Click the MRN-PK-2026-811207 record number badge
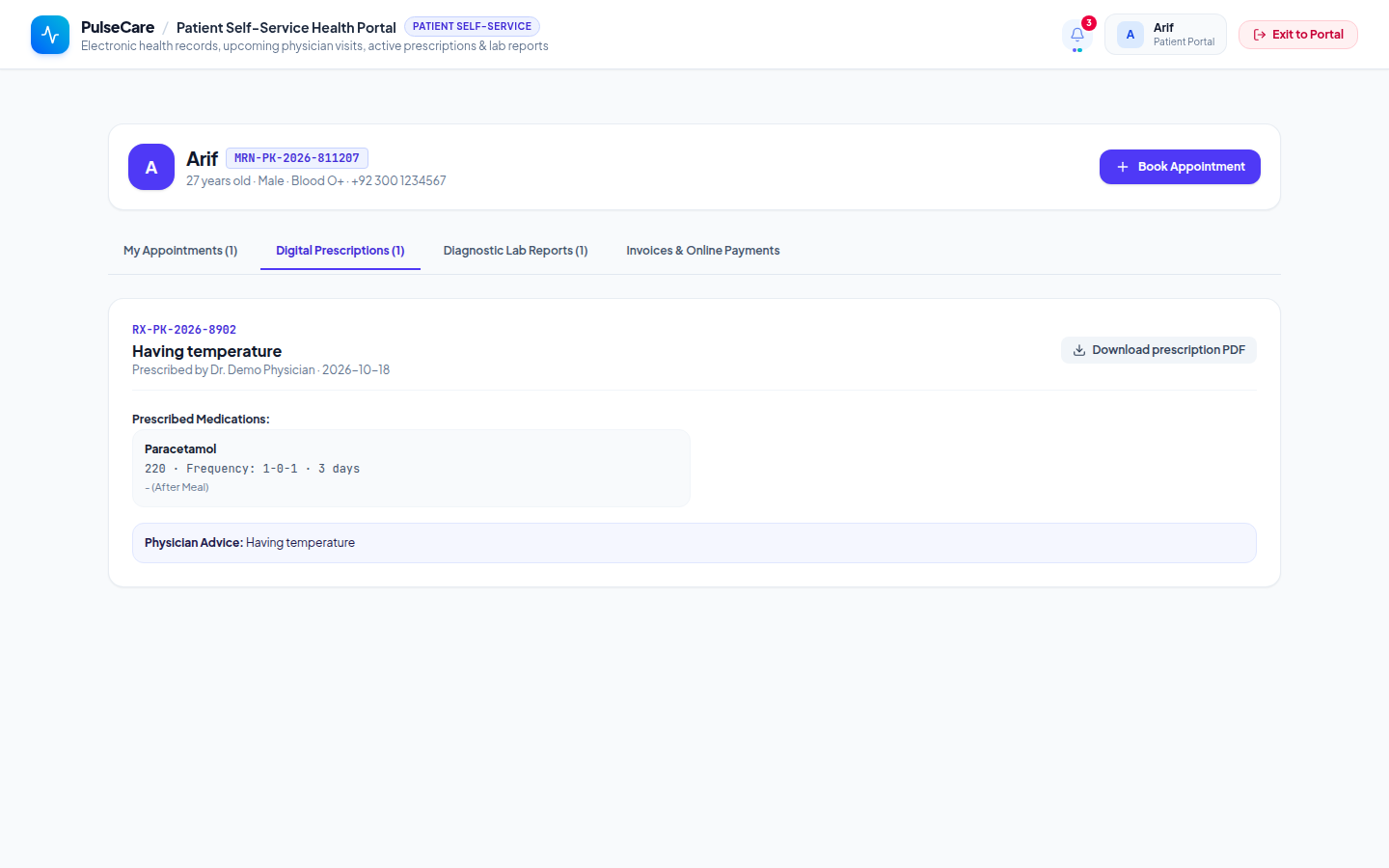This screenshot has height=868, width=1389. (x=297, y=158)
